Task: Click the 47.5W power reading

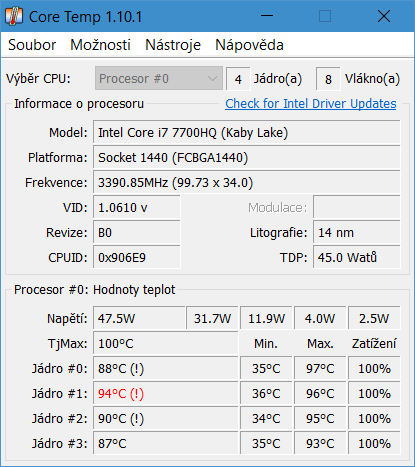Action: pyautogui.click(x=139, y=318)
